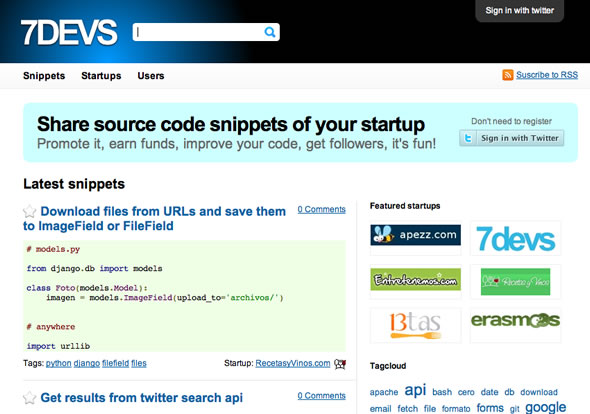
Task: Click the orange RSS feed icon
Action: click(508, 75)
